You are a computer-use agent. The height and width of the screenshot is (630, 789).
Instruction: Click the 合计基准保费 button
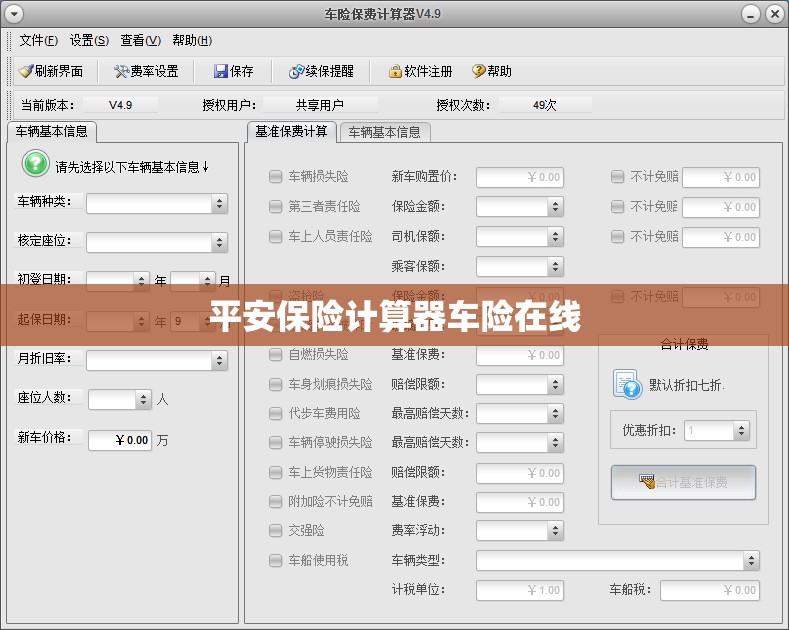coord(683,483)
